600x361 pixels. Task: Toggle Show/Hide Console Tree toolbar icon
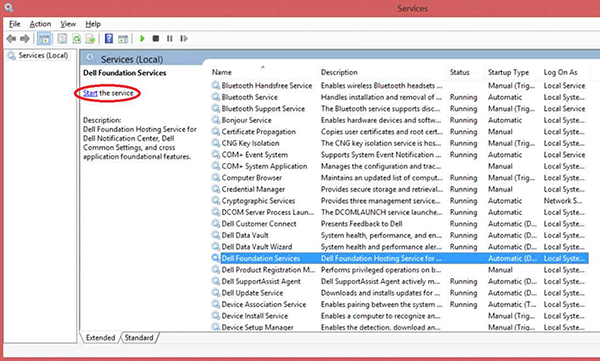[44, 39]
